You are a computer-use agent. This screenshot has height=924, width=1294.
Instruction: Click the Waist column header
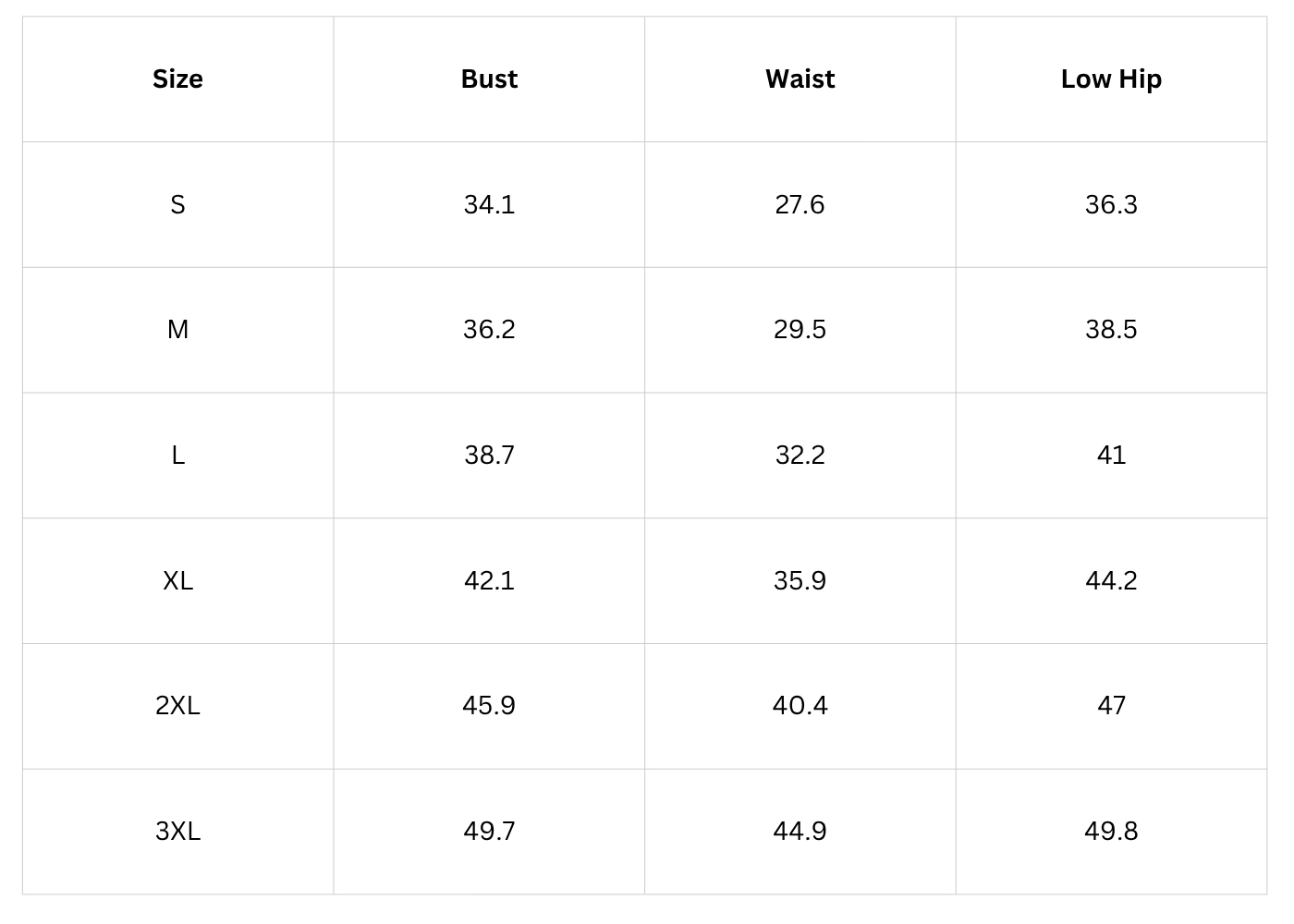(x=800, y=79)
